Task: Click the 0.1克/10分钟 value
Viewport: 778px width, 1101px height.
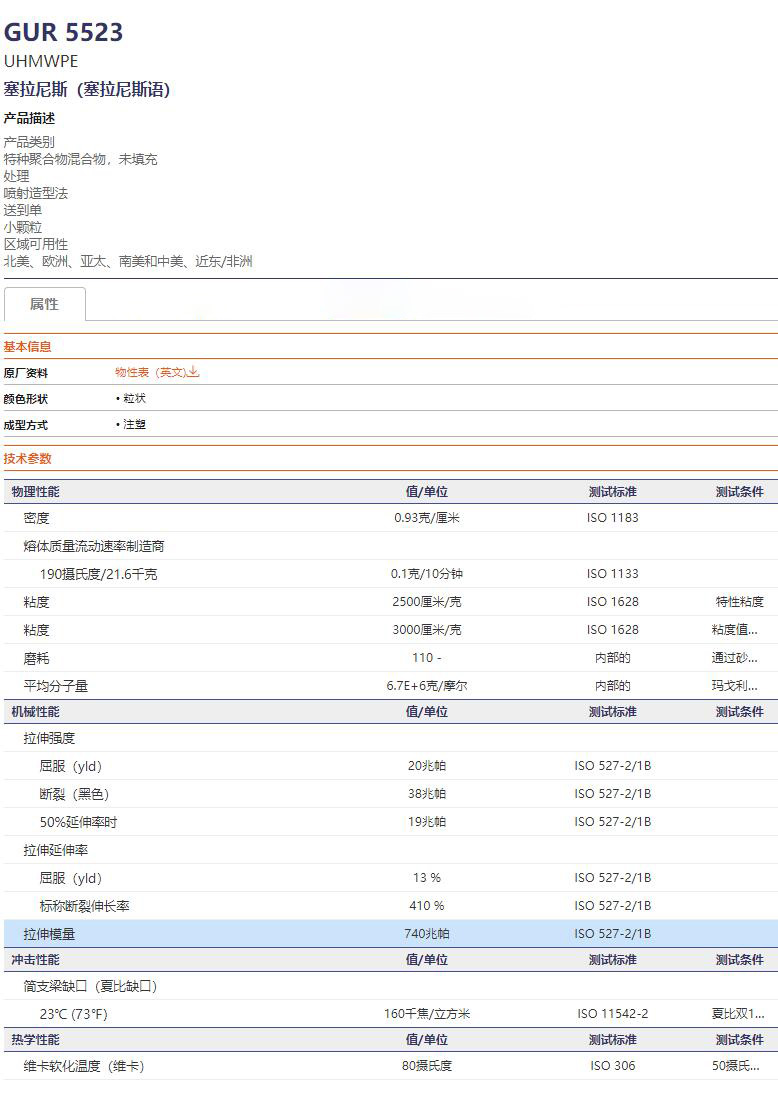Action: pos(427,574)
